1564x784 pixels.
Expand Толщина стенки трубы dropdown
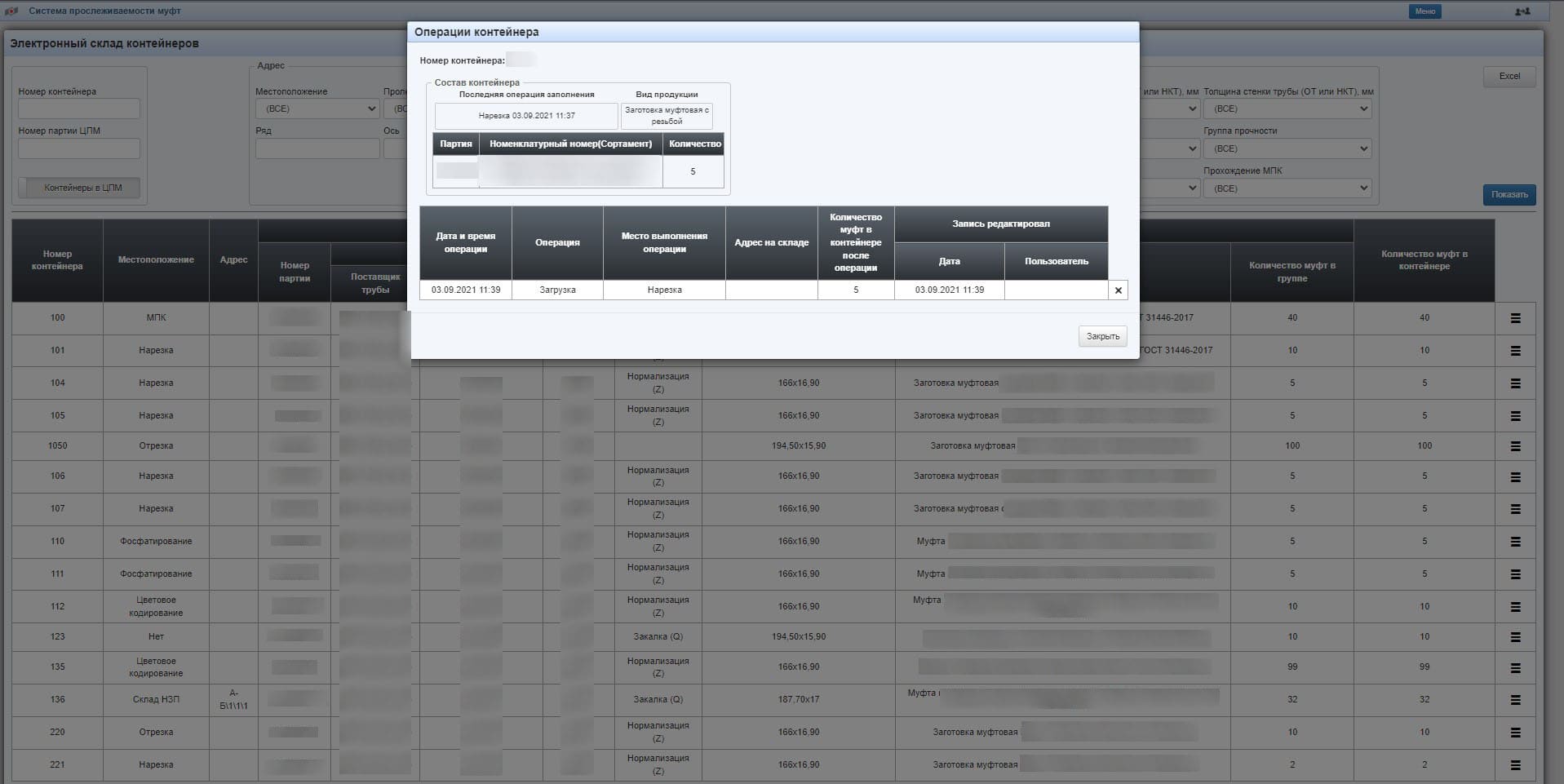(x=1287, y=109)
